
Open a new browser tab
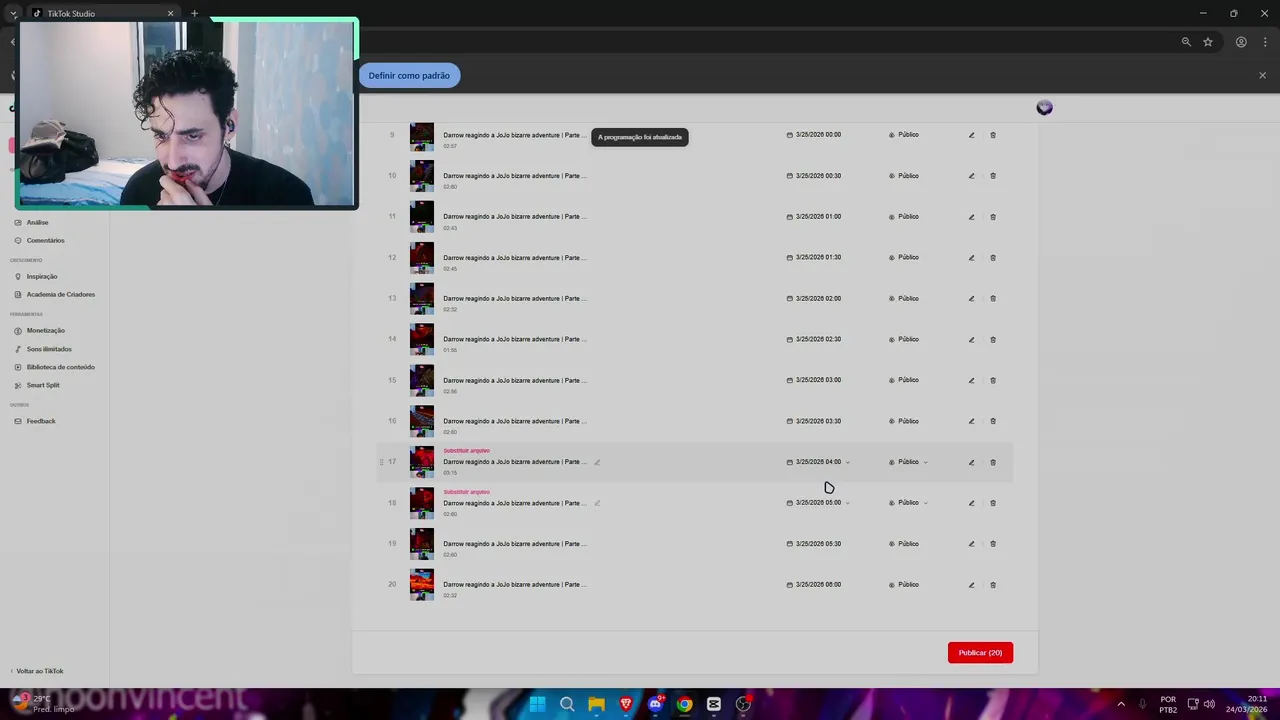[x=195, y=13]
